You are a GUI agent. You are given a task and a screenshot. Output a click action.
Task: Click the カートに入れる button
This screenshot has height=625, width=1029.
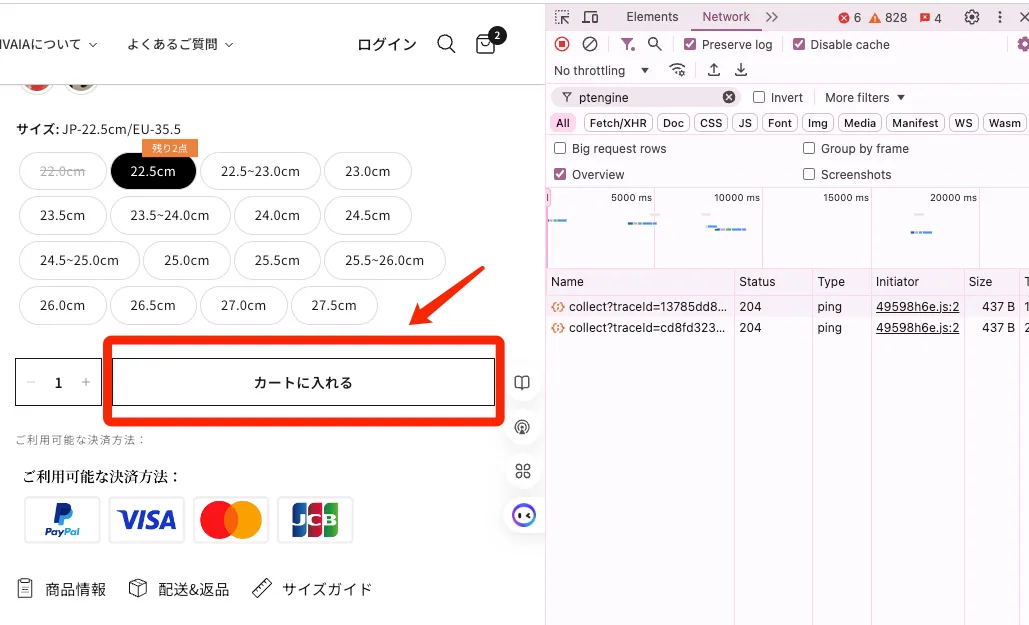(303, 382)
